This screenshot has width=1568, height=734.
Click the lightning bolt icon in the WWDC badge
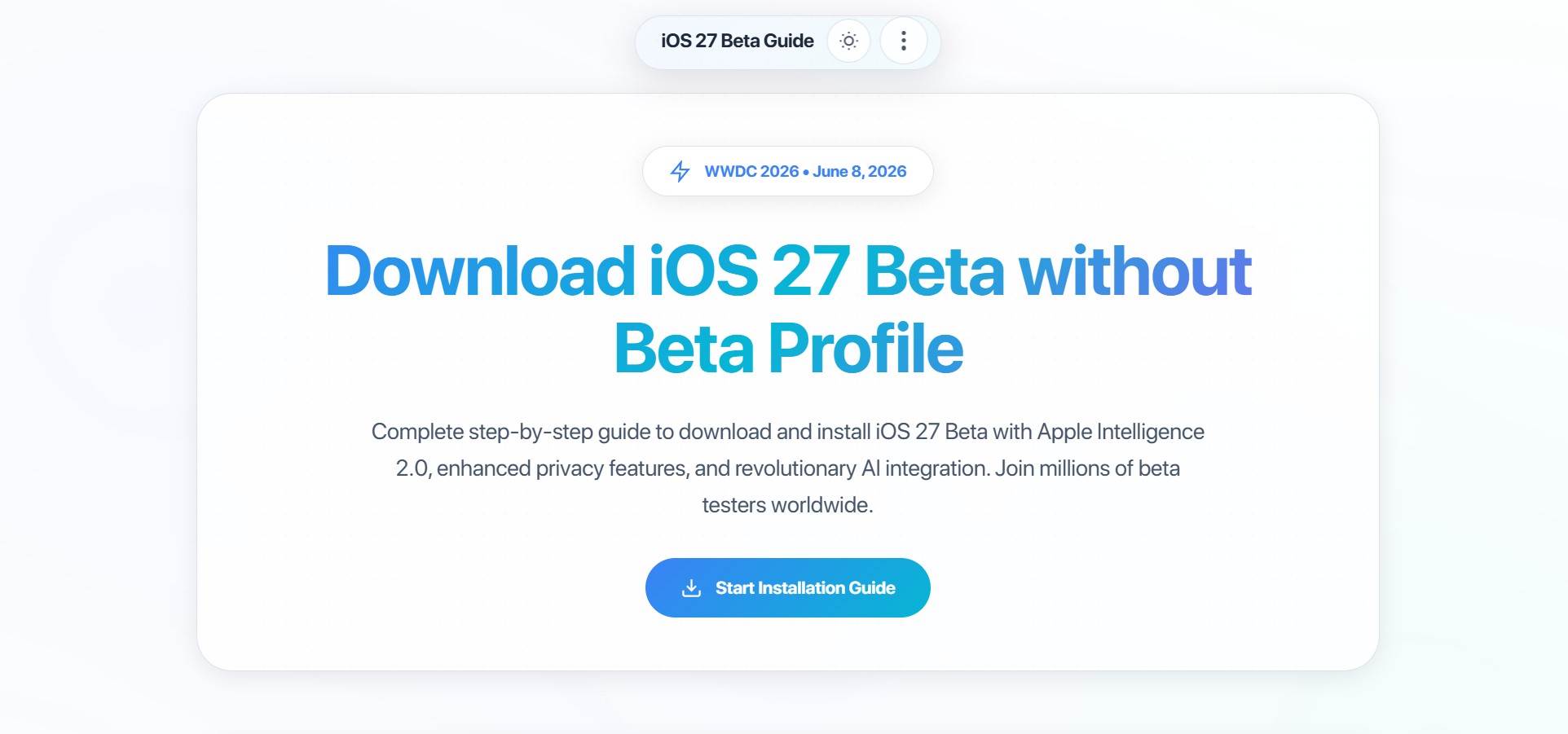(x=681, y=171)
